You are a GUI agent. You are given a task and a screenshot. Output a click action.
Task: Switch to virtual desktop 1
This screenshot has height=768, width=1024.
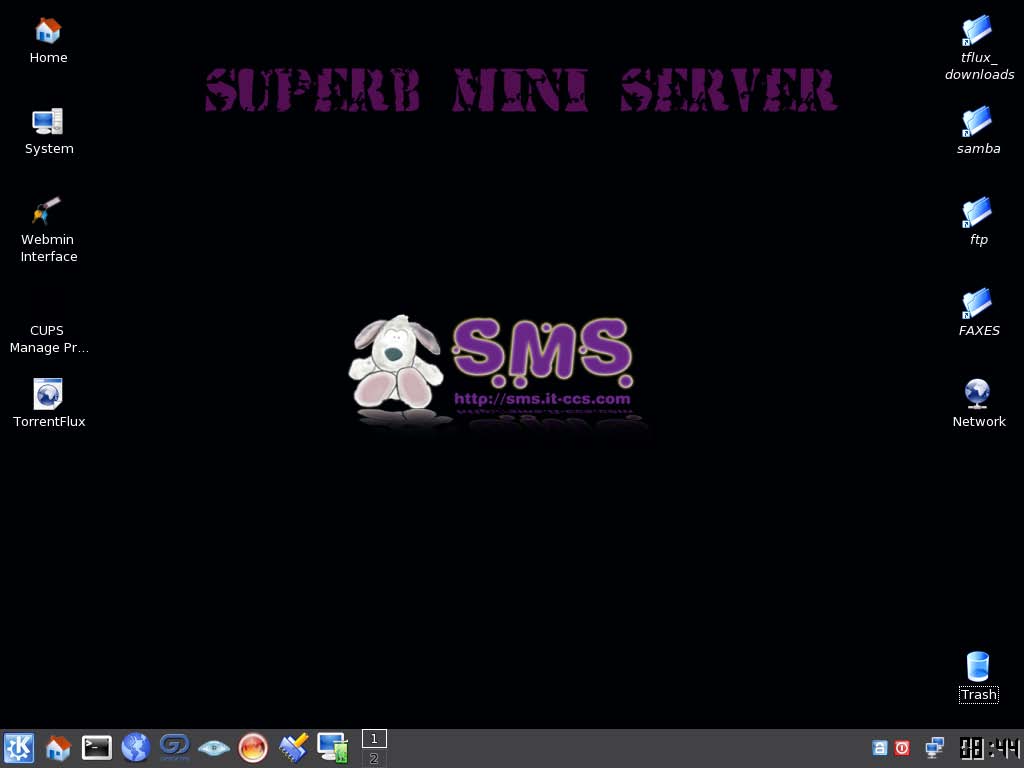point(374,739)
